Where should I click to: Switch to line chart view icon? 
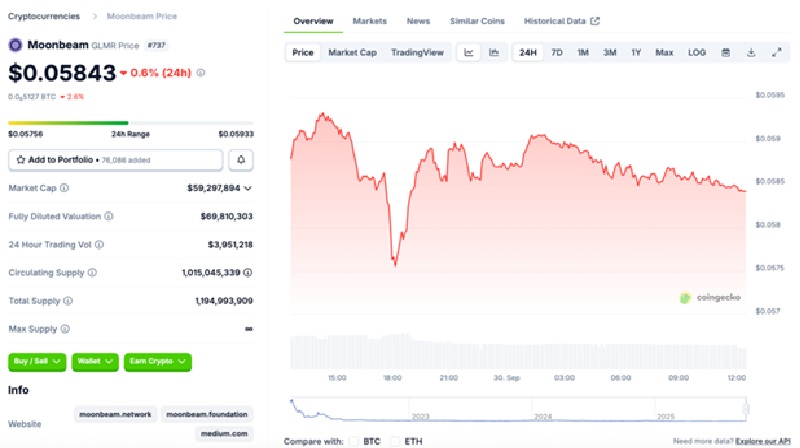coord(469,52)
